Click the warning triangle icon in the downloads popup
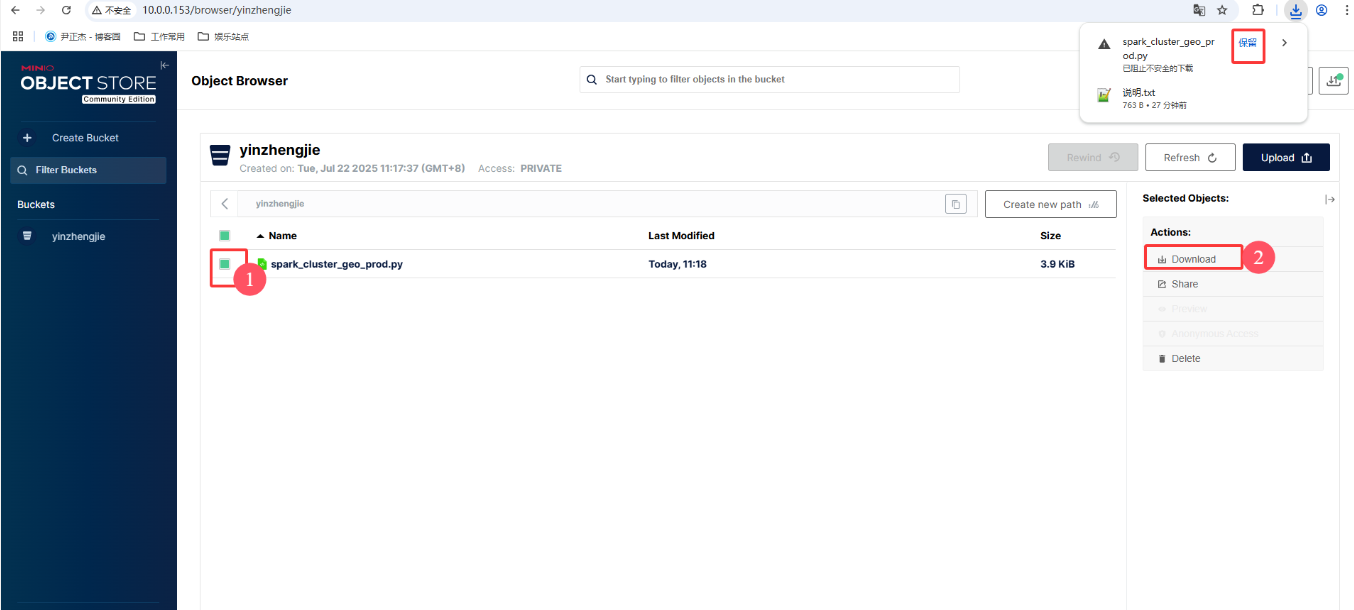1354x610 pixels. [1104, 44]
